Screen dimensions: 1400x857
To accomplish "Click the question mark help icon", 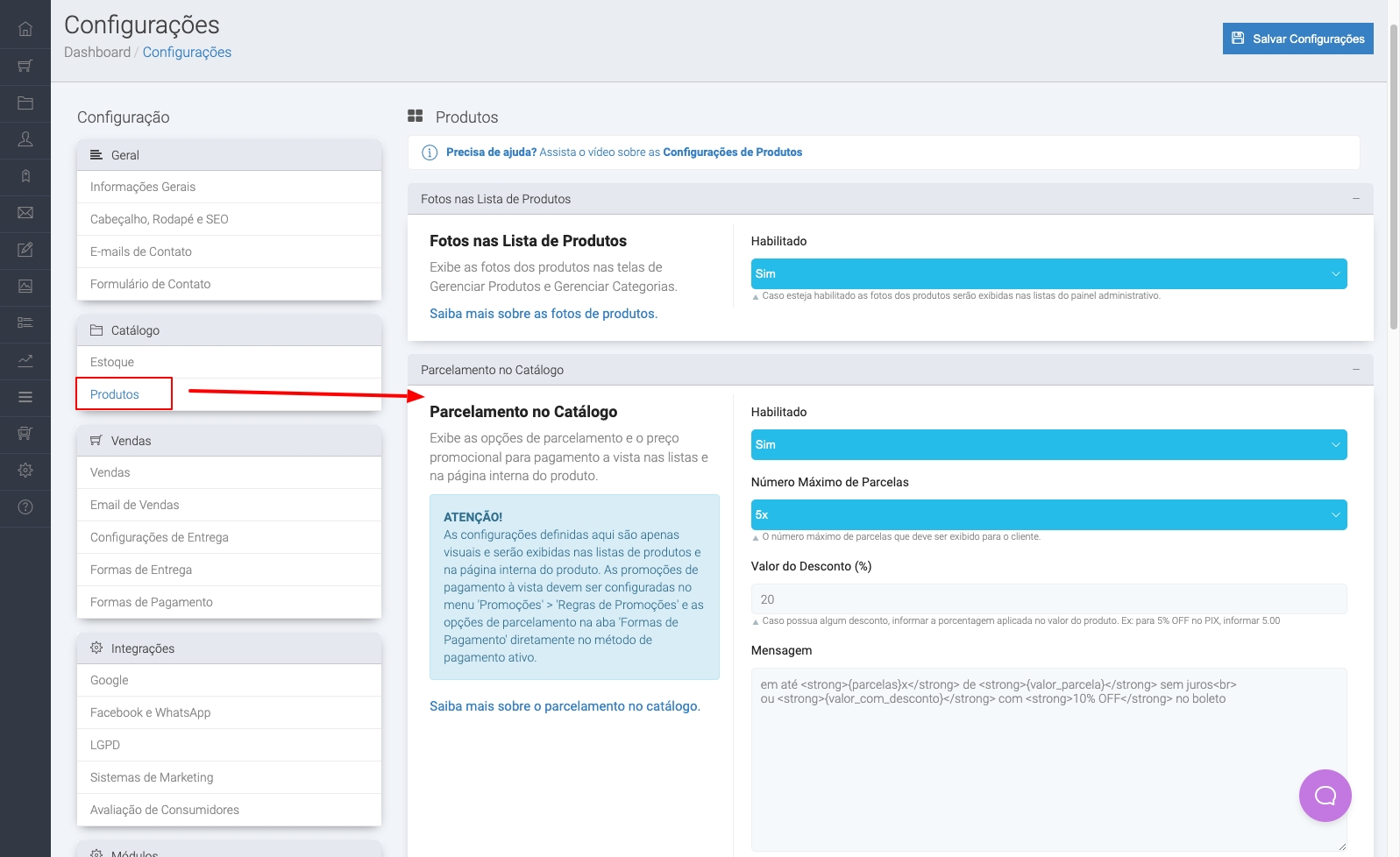I will click(25, 507).
